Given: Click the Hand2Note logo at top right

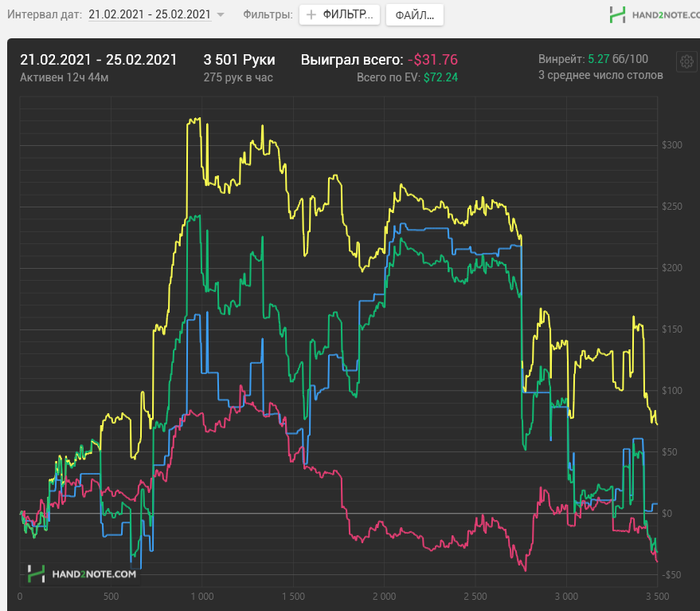Looking at the screenshot, I should (654, 15).
